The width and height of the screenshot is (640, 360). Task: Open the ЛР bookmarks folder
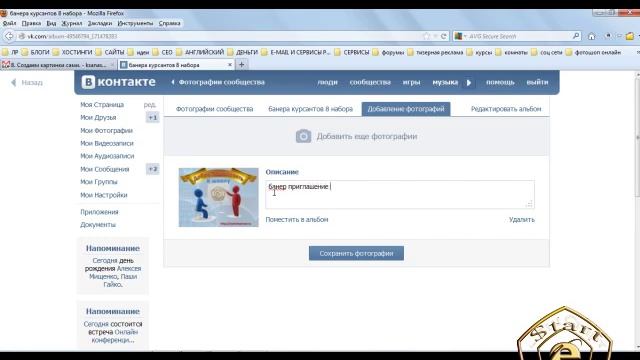11,52
